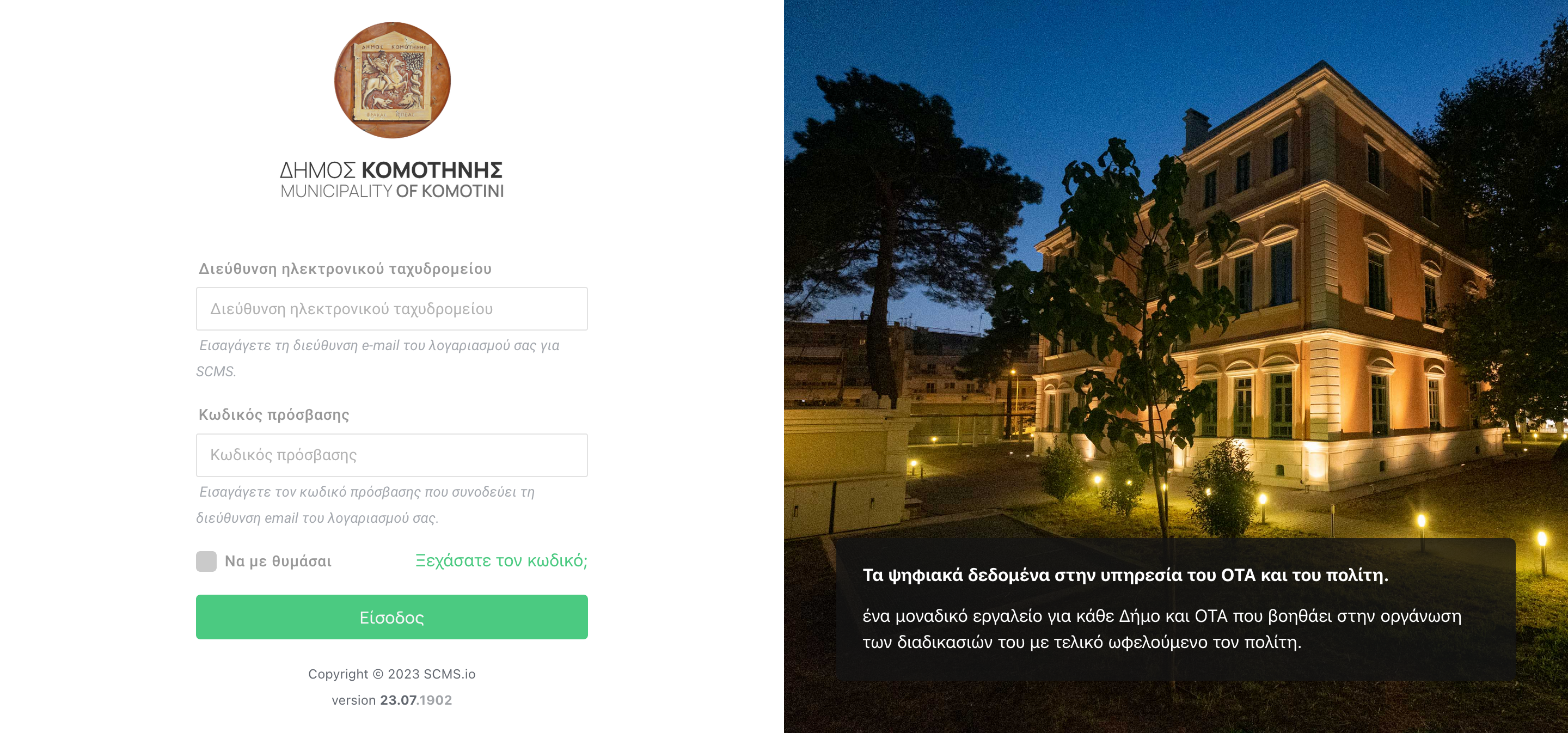Focus the email address input field
This screenshot has width=1568, height=733.
(x=392, y=309)
